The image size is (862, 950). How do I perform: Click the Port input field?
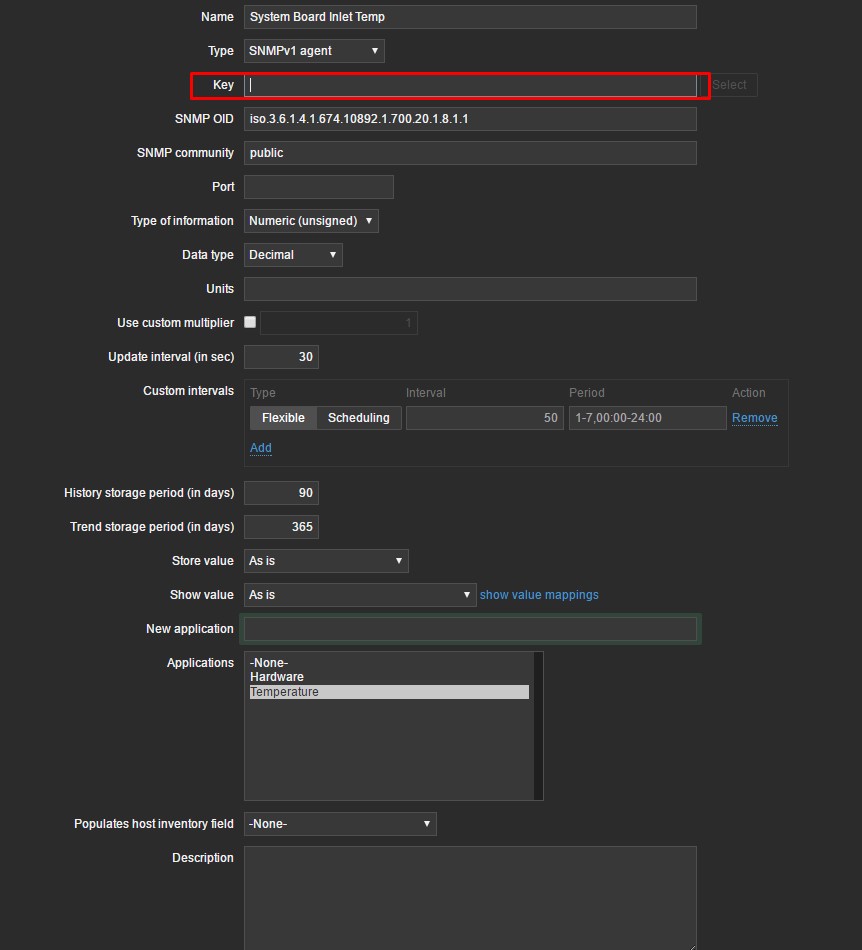(x=318, y=187)
